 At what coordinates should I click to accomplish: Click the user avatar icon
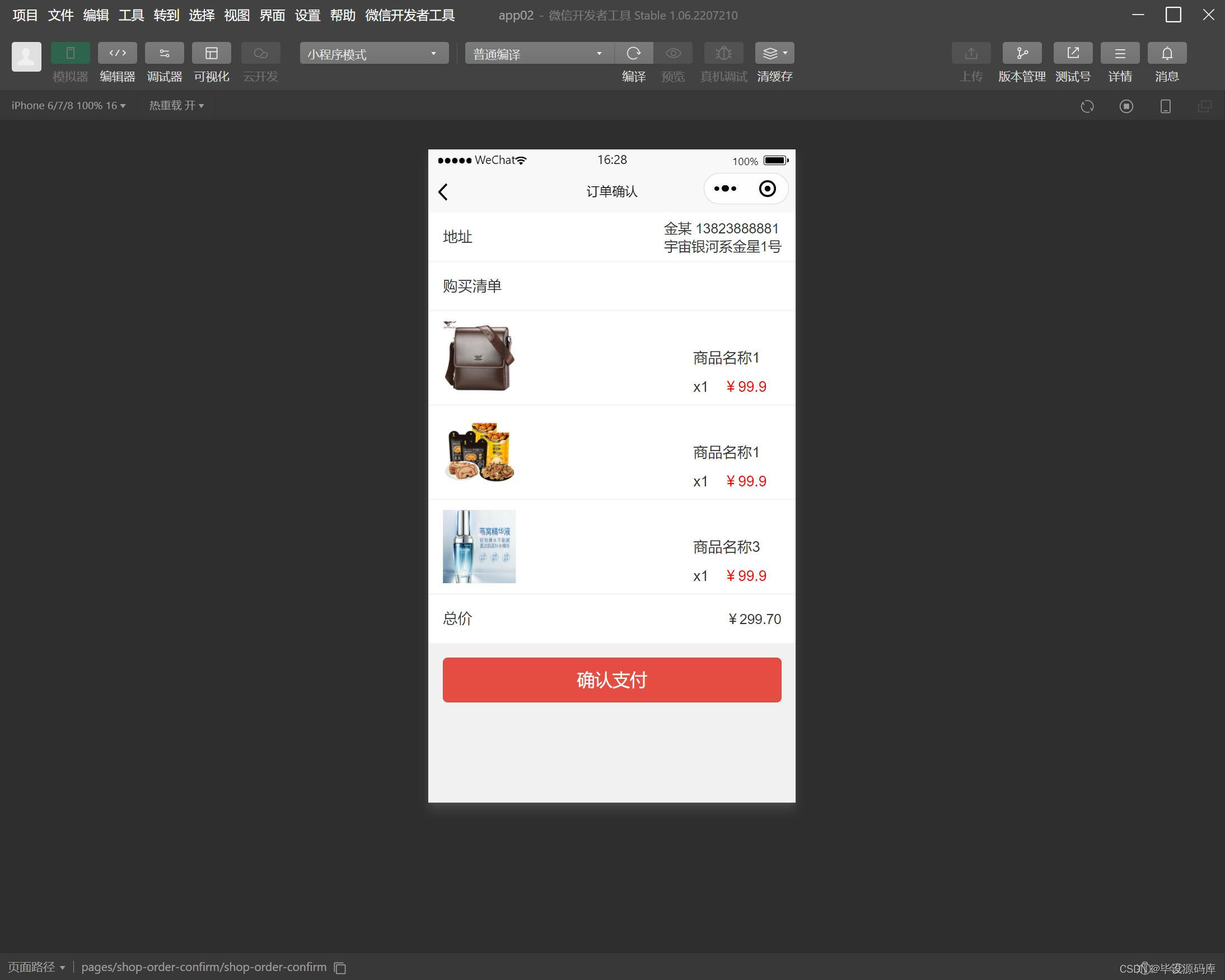coord(27,56)
